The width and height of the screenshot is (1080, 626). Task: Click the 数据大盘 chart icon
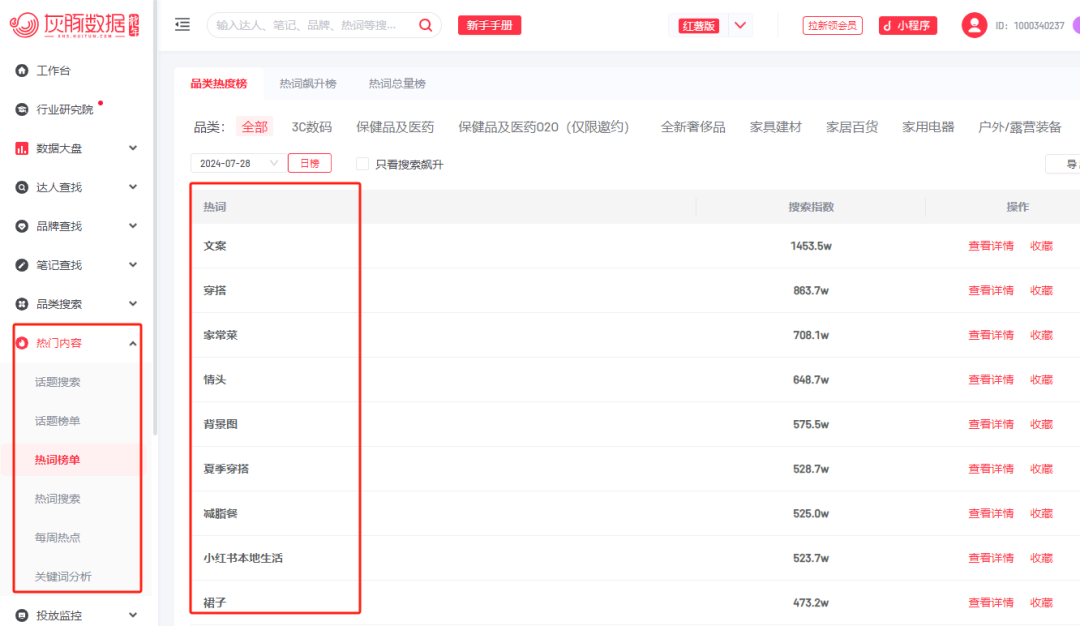point(21,148)
